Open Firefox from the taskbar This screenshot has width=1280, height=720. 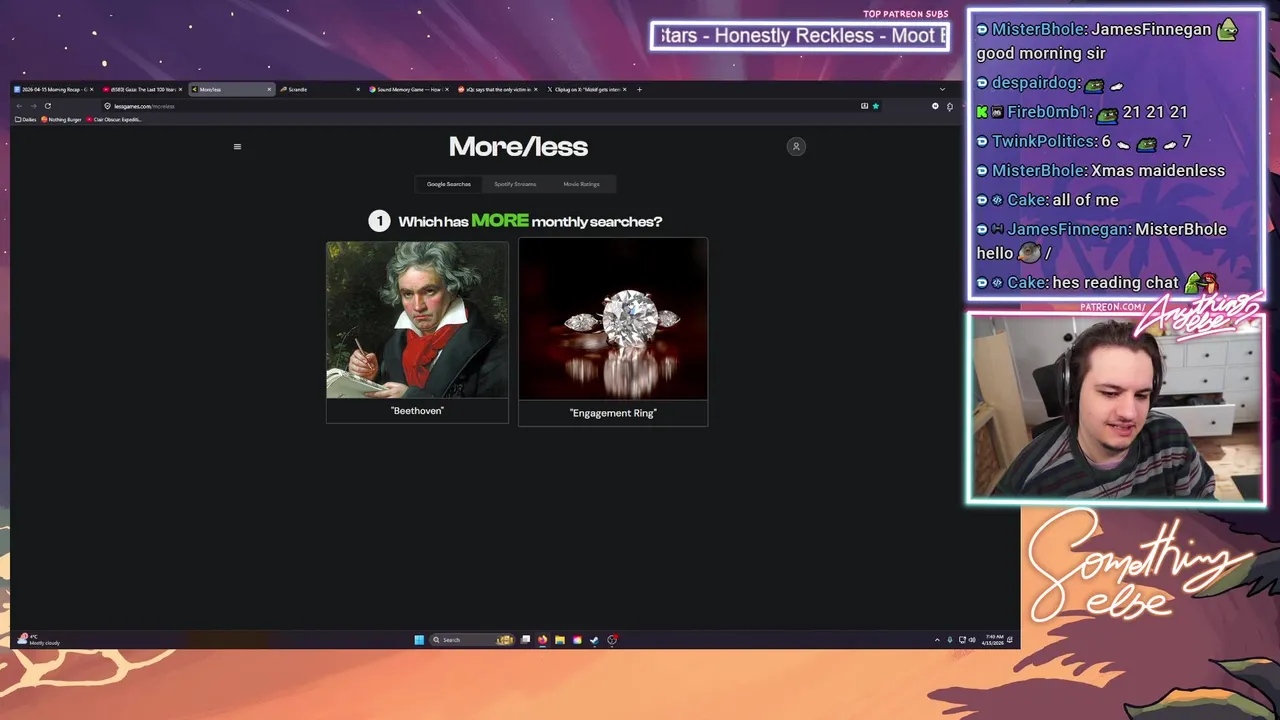pos(543,640)
